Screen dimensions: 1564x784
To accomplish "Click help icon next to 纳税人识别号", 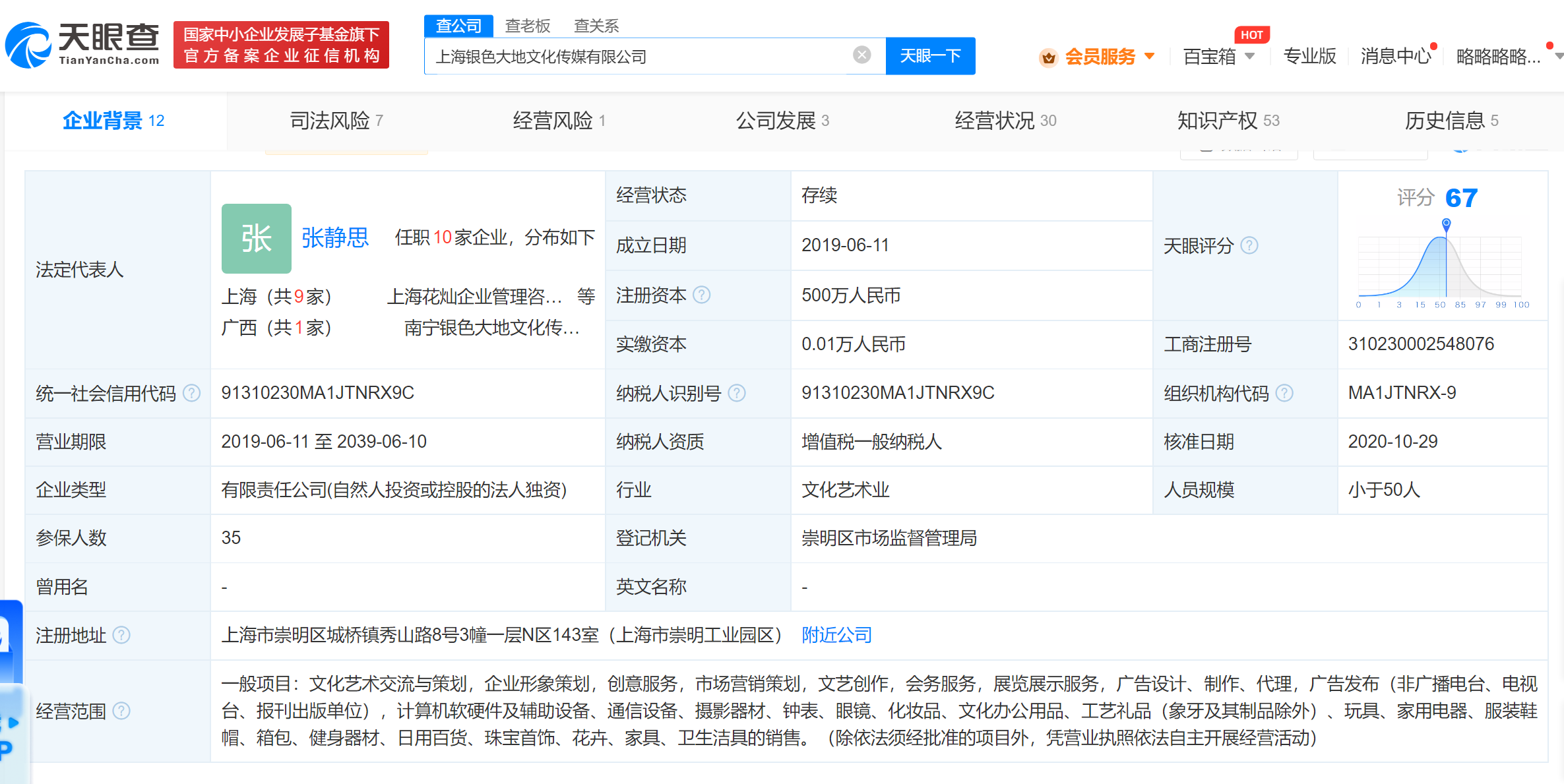I will coord(736,393).
